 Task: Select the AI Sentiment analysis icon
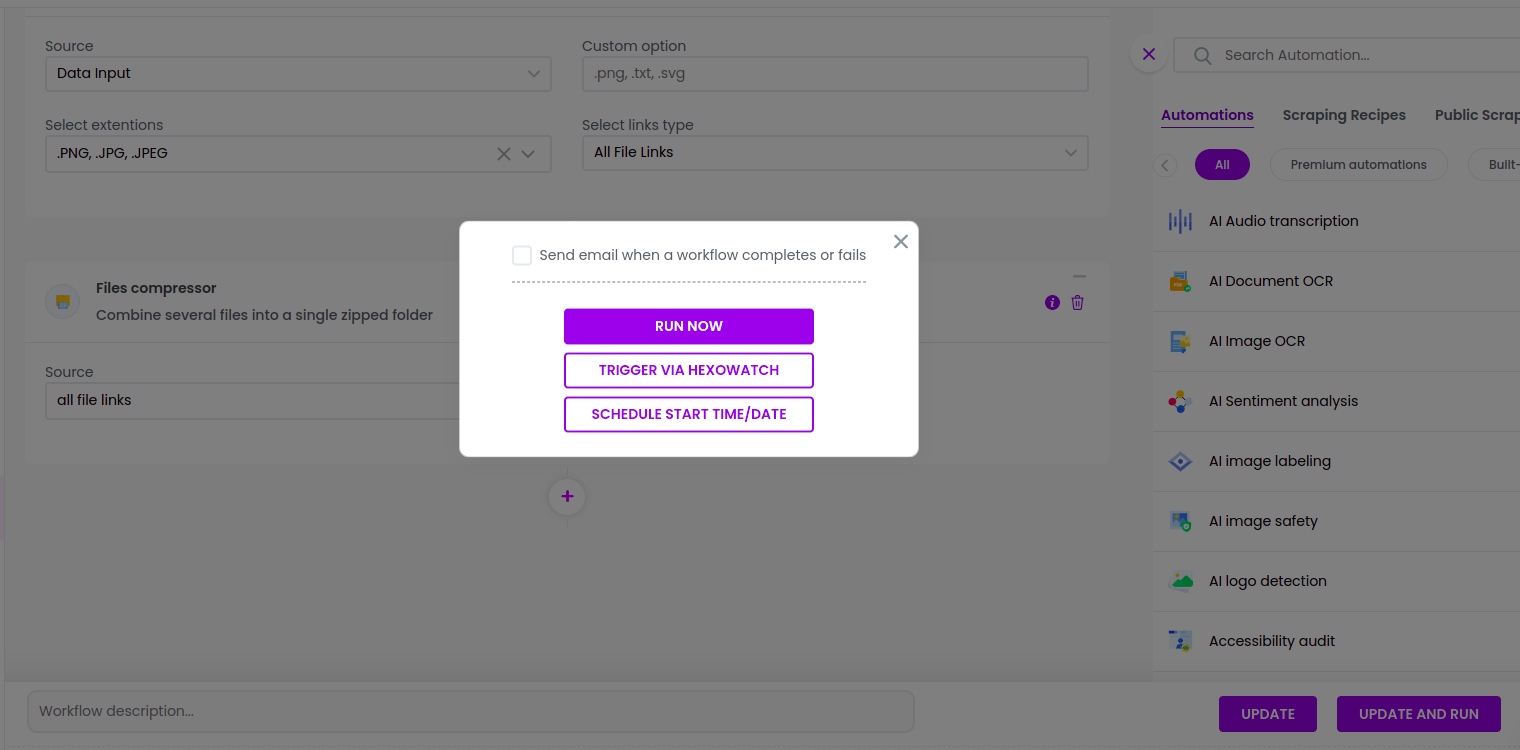pyautogui.click(x=1180, y=401)
